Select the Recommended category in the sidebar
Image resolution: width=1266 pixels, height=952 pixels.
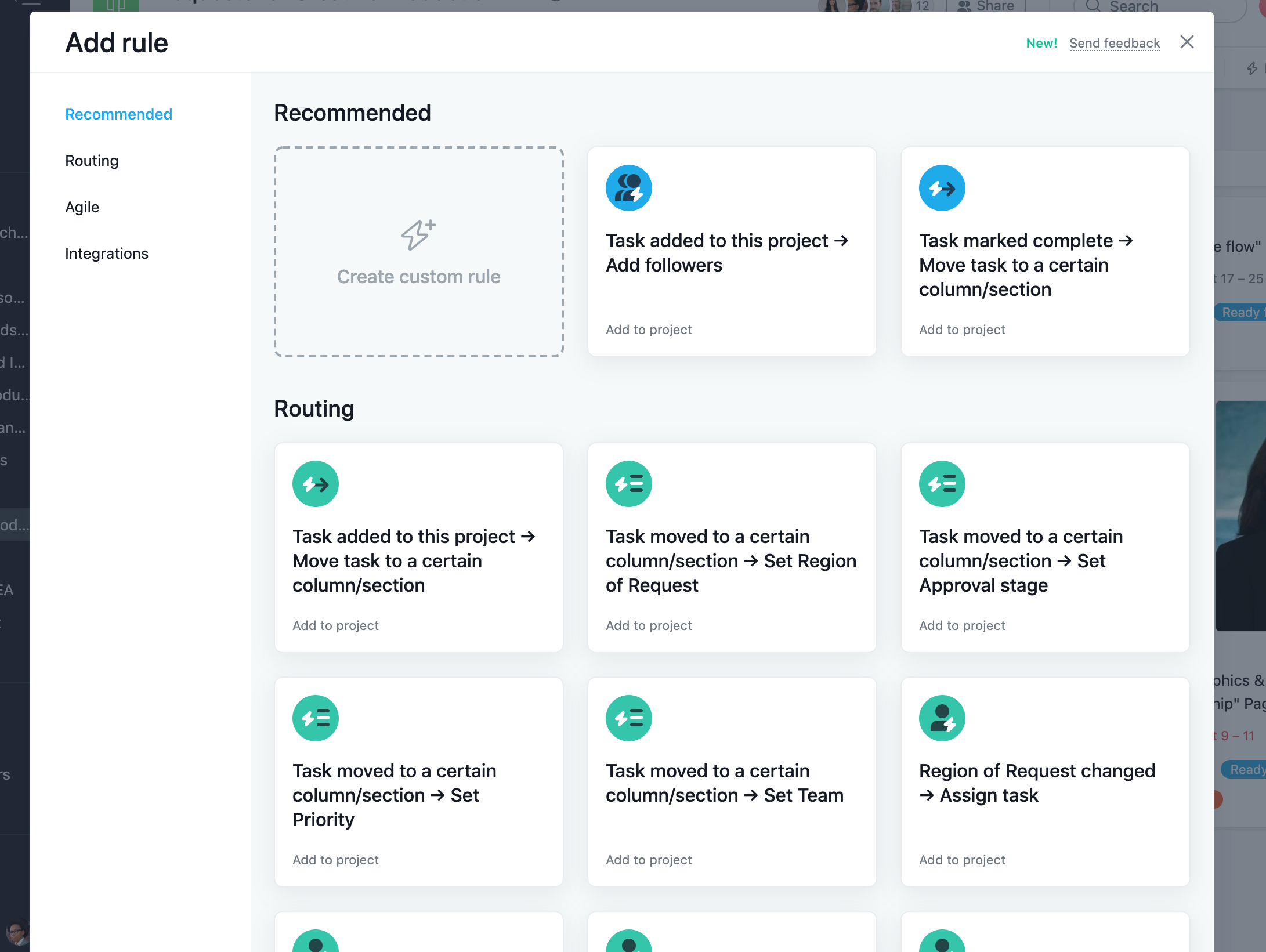[x=118, y=114]
